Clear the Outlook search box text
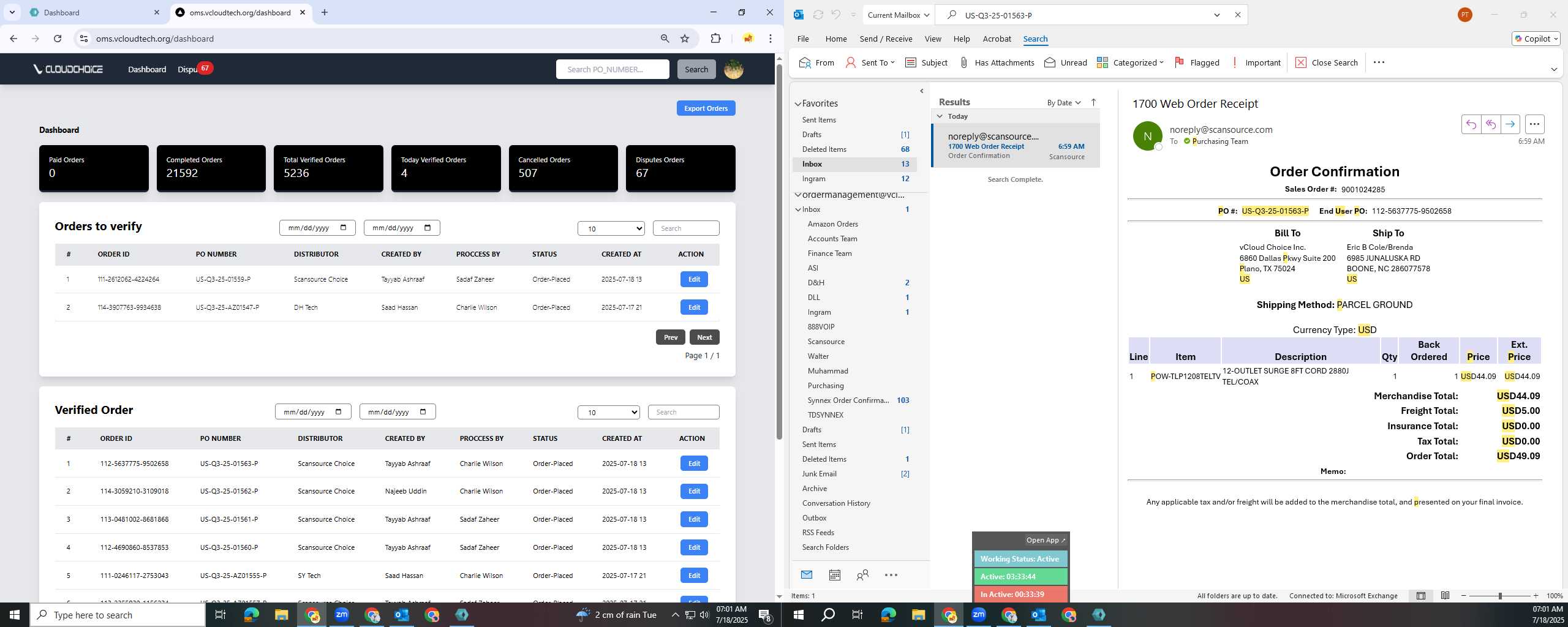This screenshot has width=1568, height=627. 1237,15
